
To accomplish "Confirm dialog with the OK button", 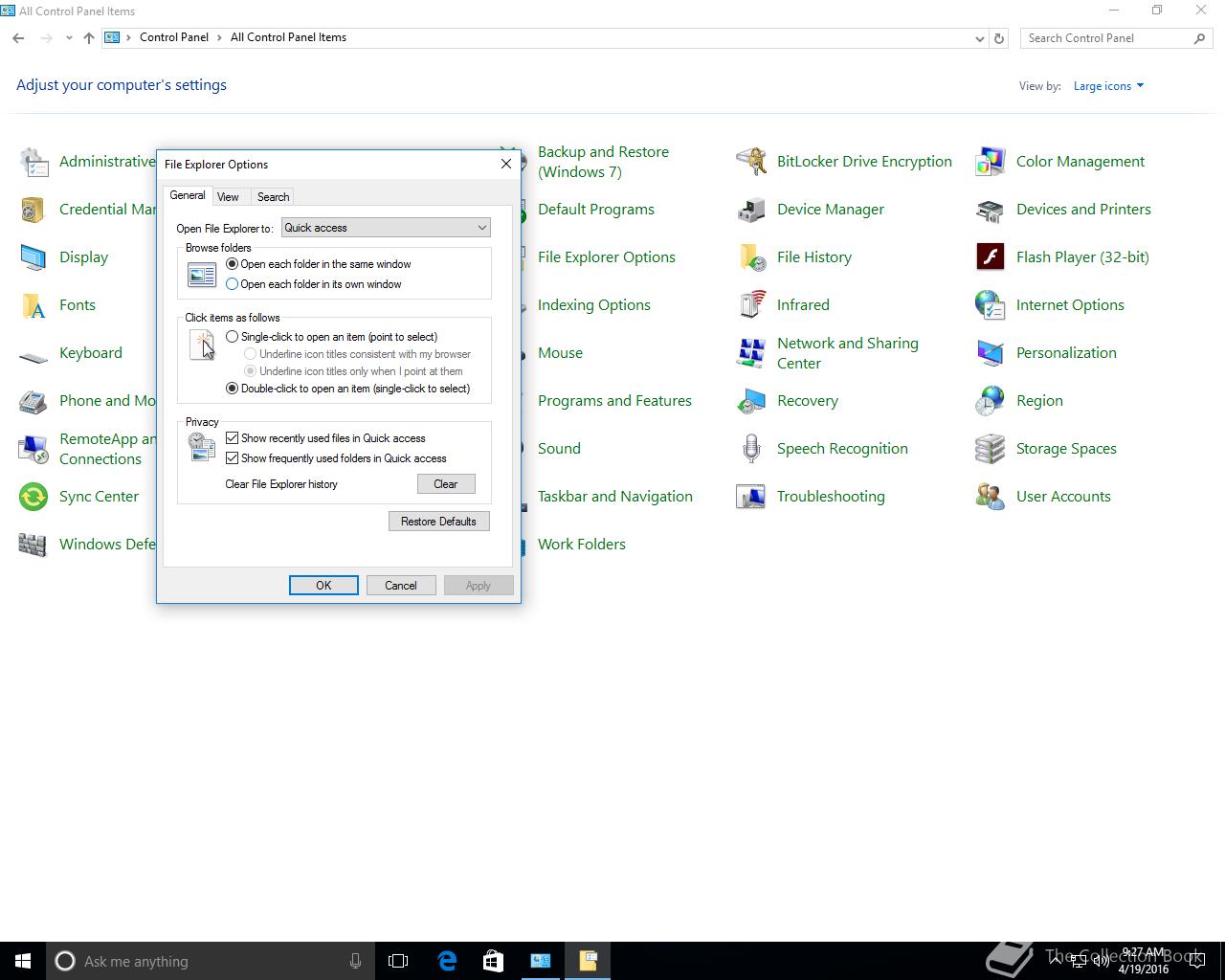I will 323,586.
